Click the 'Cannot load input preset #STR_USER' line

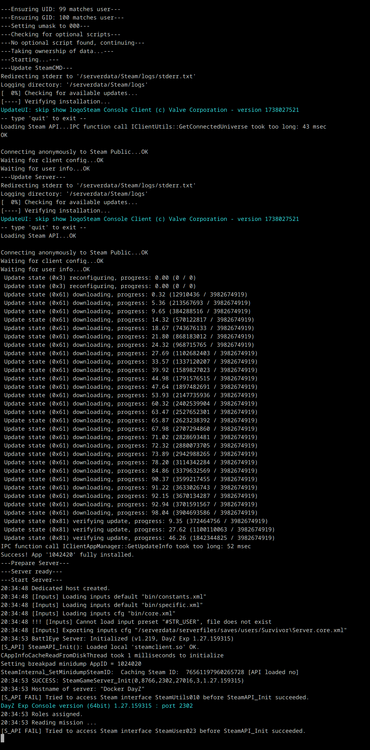tap(136, 621)
